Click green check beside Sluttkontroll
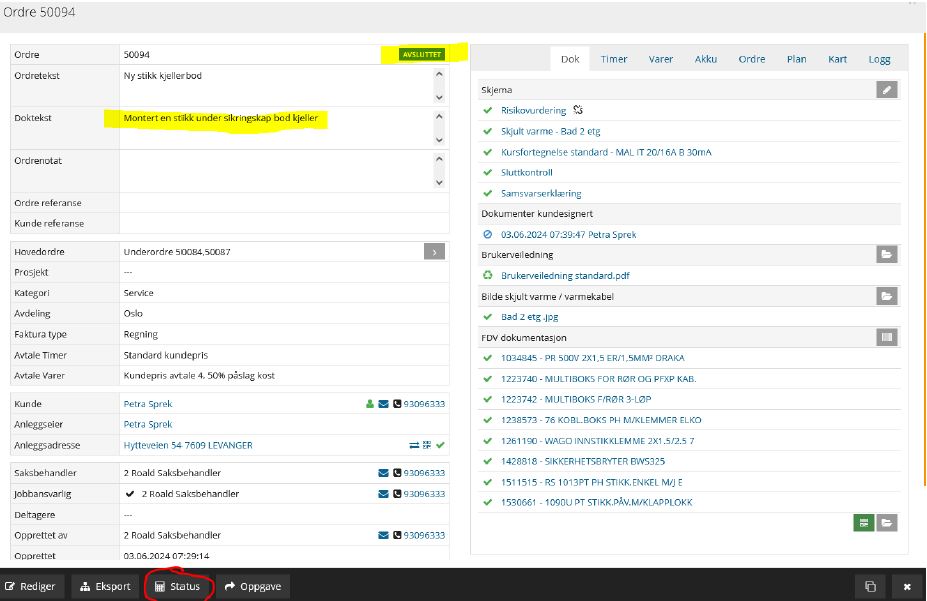This screenshot has width=927, height=601. [x=488, y=173]
